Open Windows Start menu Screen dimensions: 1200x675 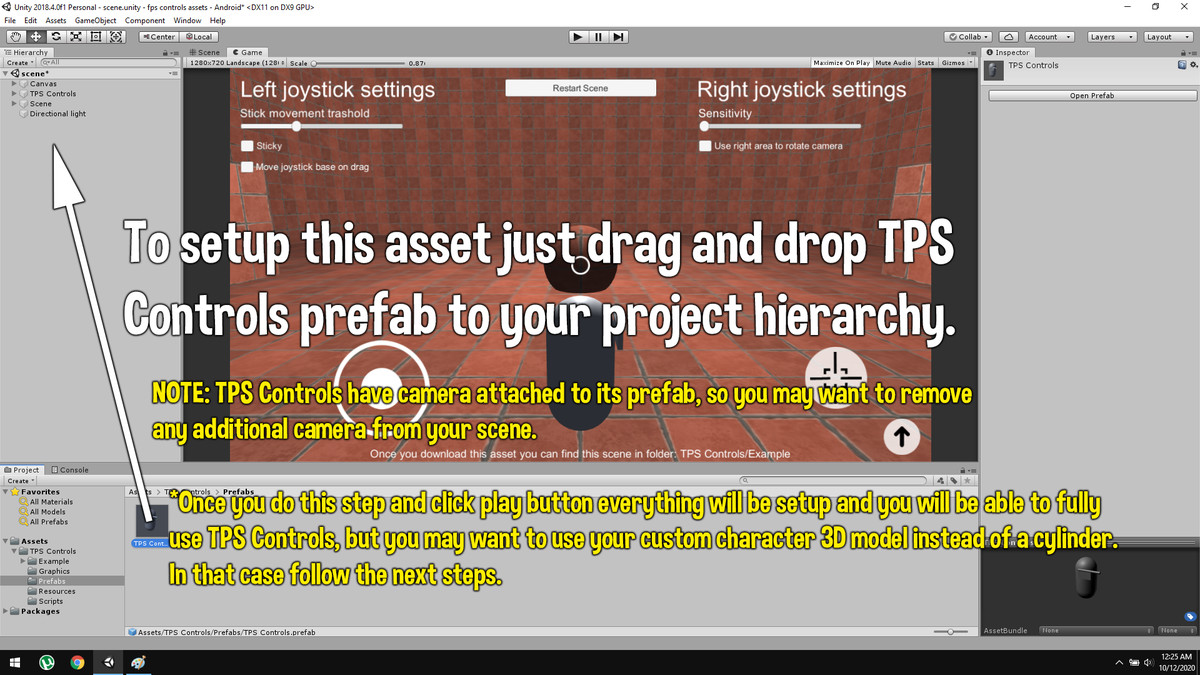tap(15, 662)
